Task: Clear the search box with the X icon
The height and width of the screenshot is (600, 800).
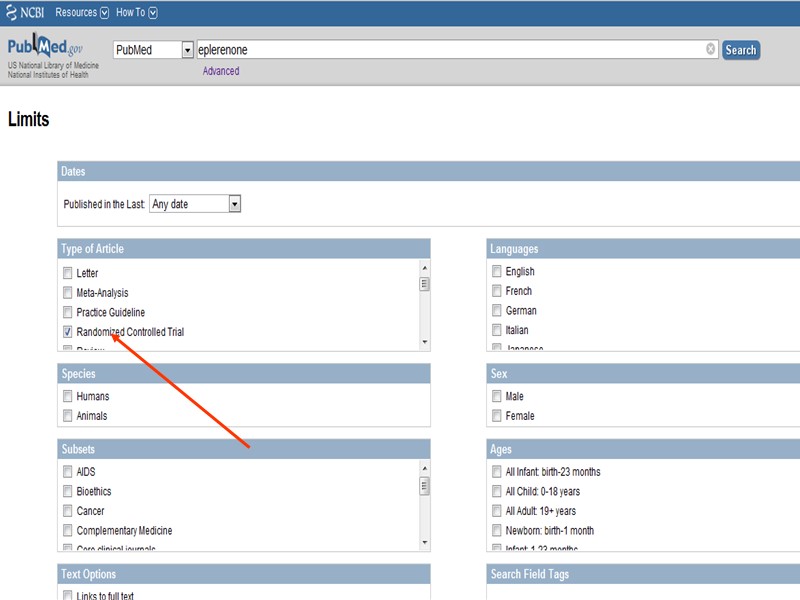Action: point(710,49)
